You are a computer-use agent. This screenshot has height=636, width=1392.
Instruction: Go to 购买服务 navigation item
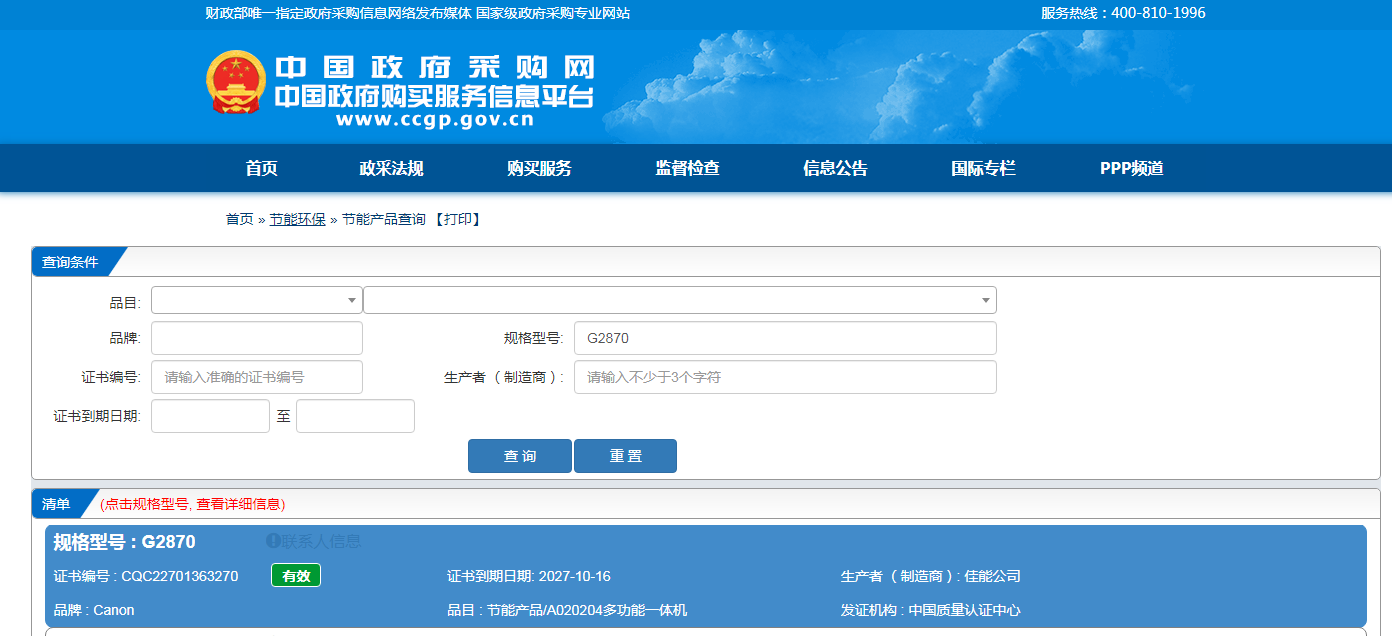click(539, 169)
